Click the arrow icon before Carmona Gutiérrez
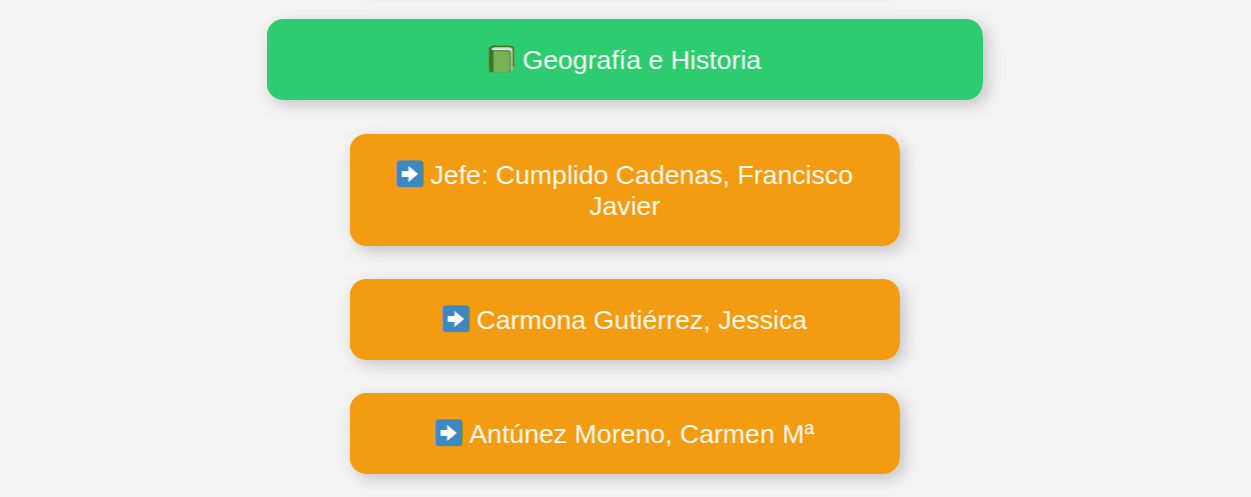 [x=456, y=319]
